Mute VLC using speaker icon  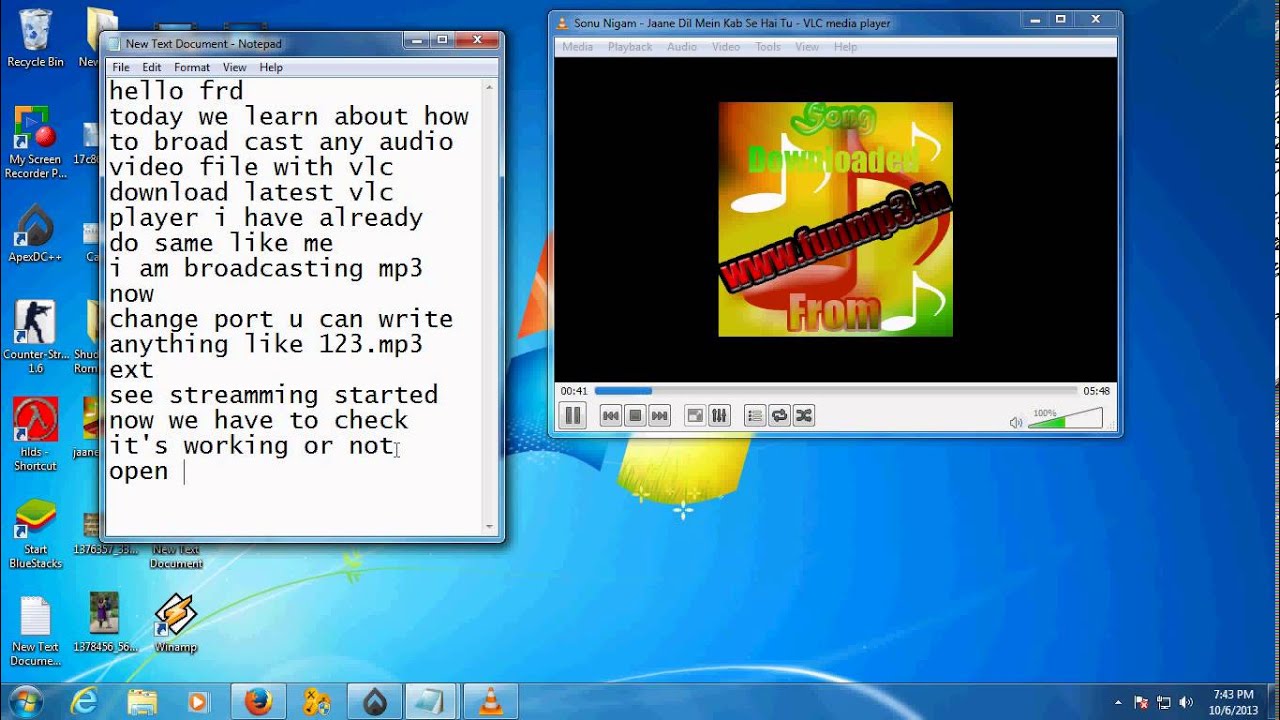(x=1016, y=422)
